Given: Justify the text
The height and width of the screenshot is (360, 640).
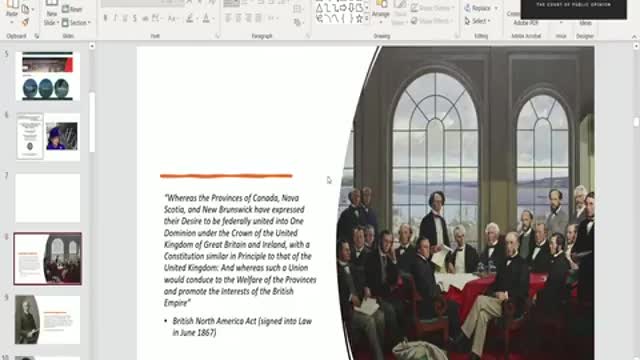Looking at the screenshot, I should tap(258, 18).
